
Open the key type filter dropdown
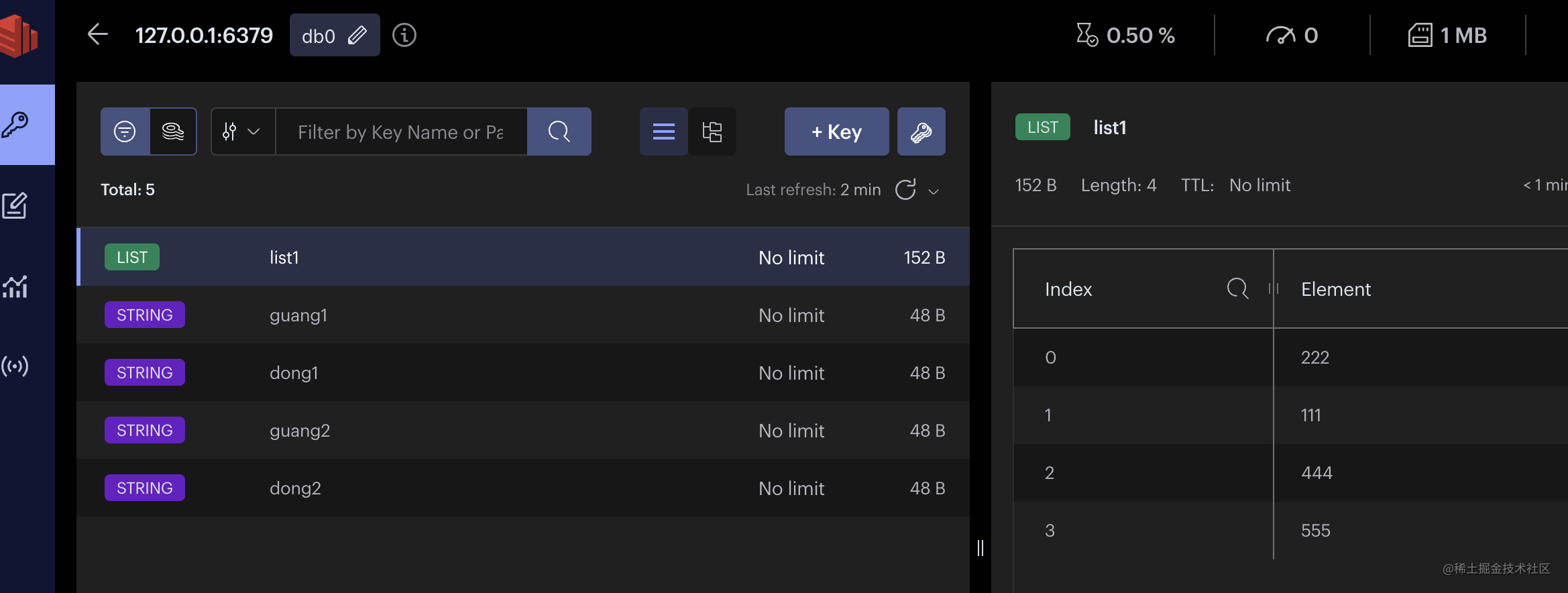[242, 131]
